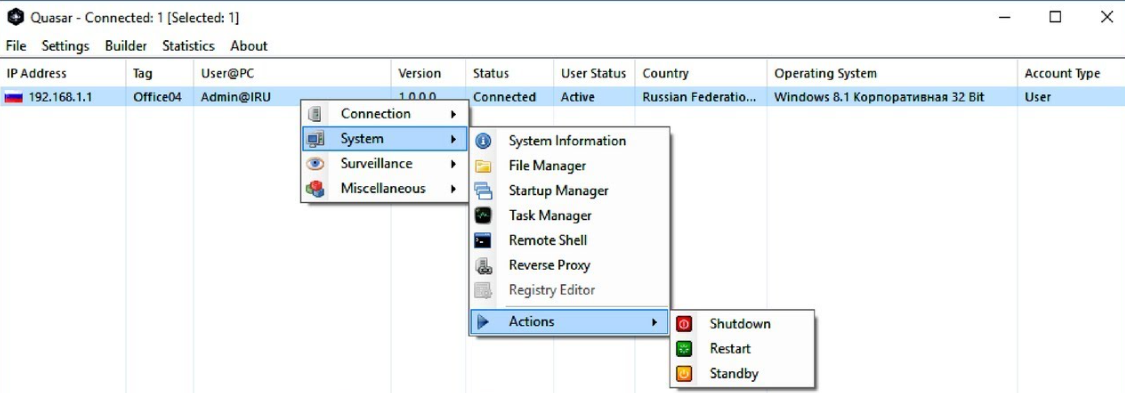Click the Connected status cell
This screenshot has width=1125, height=393.
pos(504,98)
